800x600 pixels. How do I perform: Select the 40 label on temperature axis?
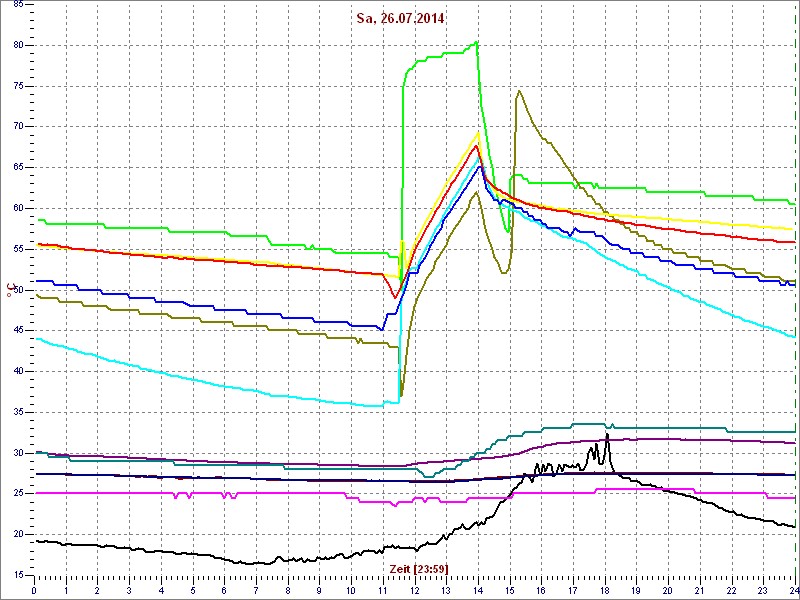(x=16, y=371)
